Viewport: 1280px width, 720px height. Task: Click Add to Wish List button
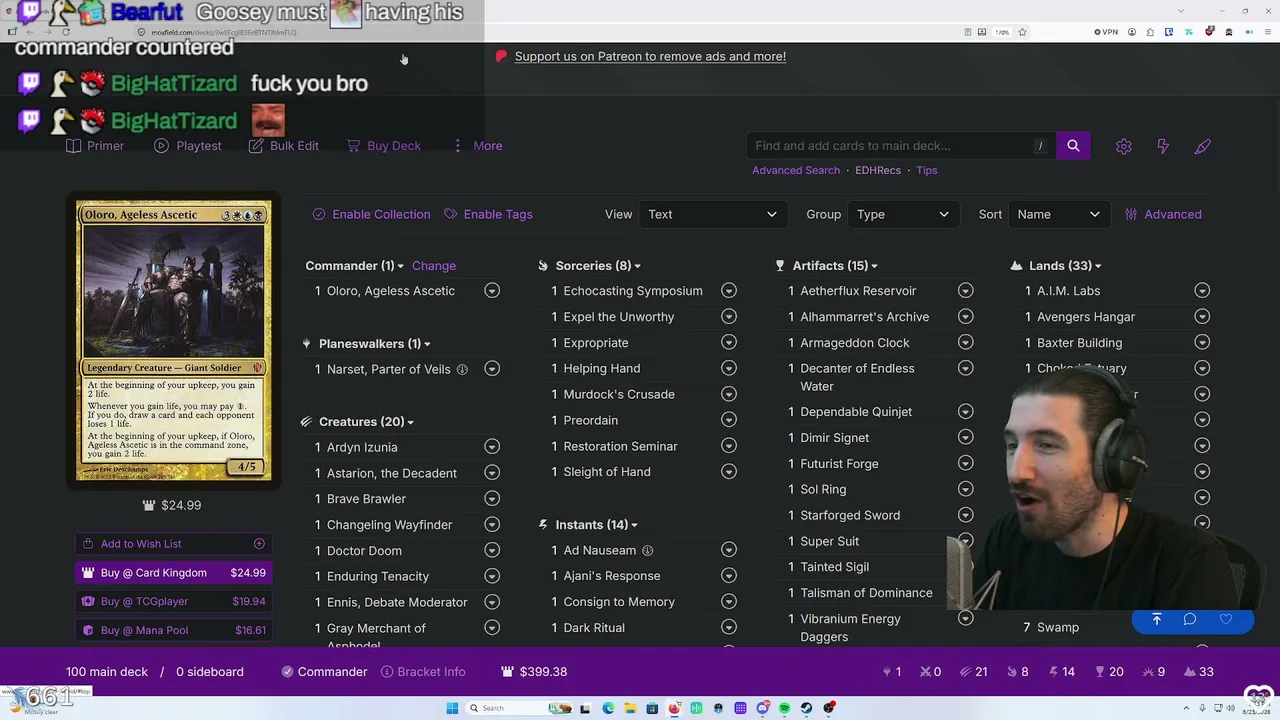[174, 544]
